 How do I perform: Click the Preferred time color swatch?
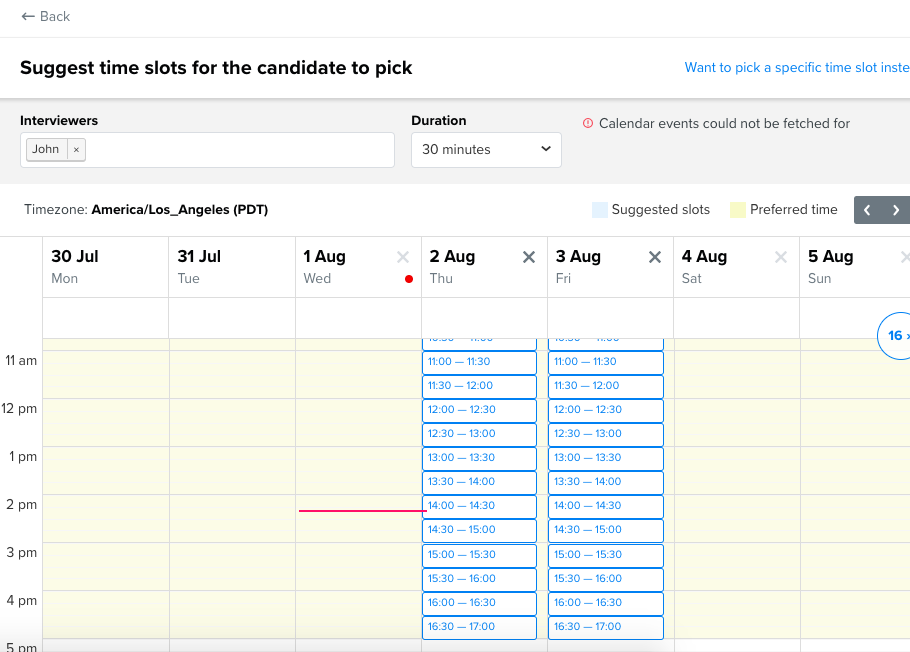pyautogui.click(x=738, y=210)
